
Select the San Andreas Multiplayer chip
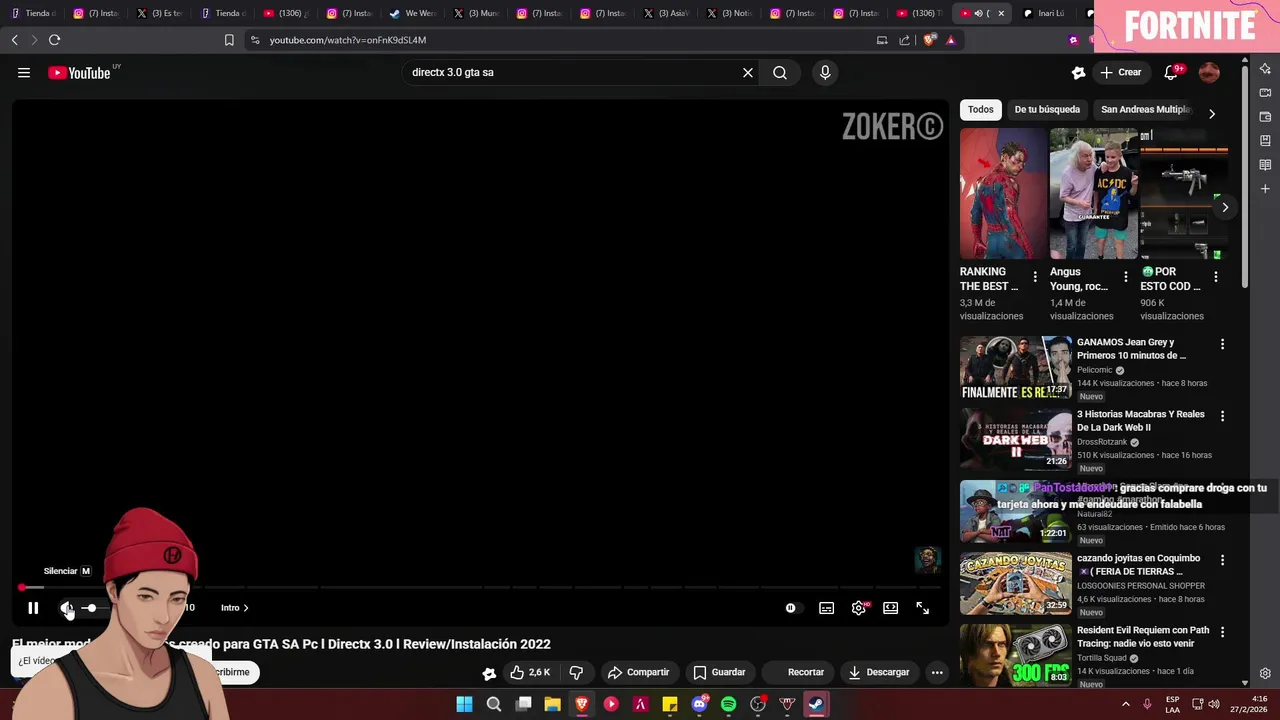pyautogui.click(x=1146, y=109)
